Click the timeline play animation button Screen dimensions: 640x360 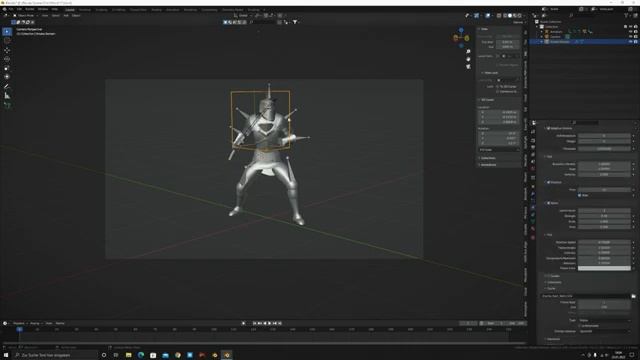tap(269, 323)
